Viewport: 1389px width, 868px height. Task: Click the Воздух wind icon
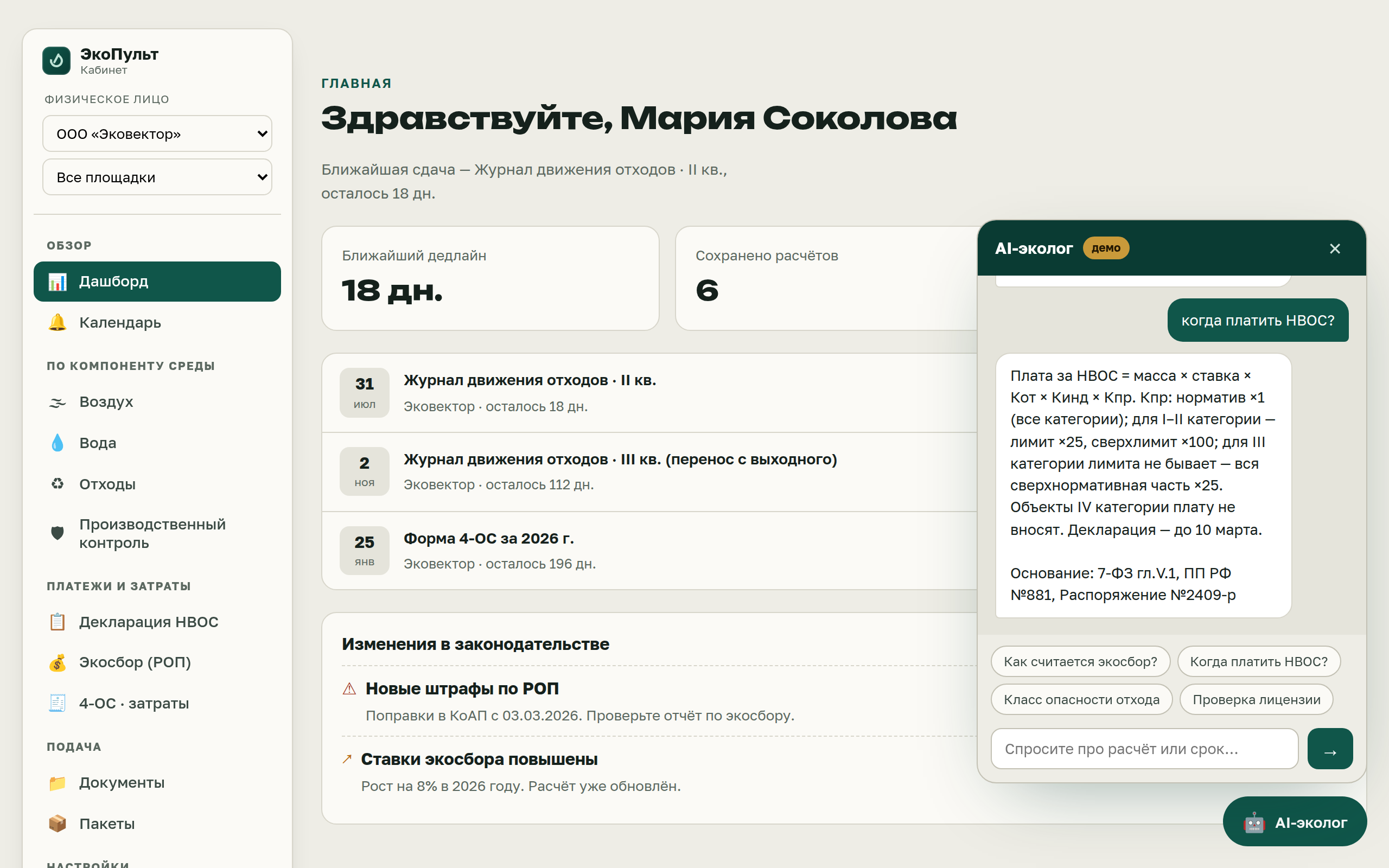pyautogui.click(x=58, y=402)
